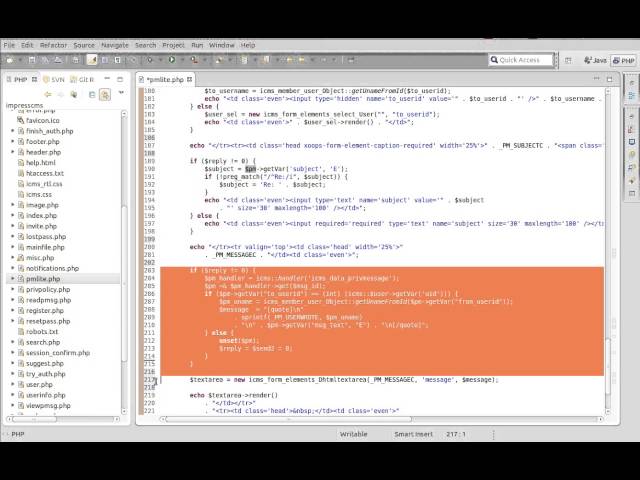Click the blue monitor icon in the right trim

click(x=631, y=142)
